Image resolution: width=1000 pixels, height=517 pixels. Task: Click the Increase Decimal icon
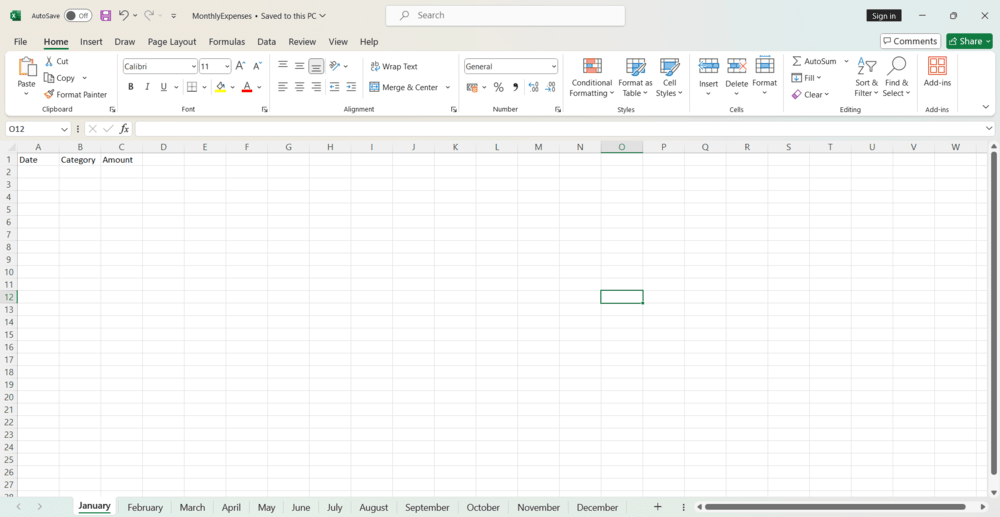[x=534, y=87]
